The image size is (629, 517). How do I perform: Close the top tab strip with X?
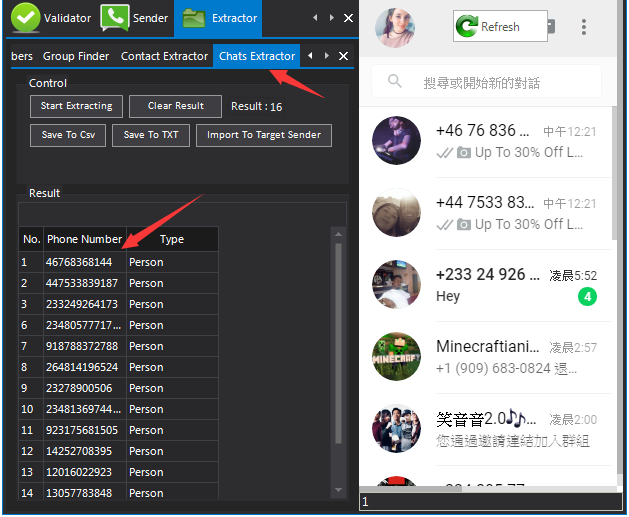(x=349, y=18)
